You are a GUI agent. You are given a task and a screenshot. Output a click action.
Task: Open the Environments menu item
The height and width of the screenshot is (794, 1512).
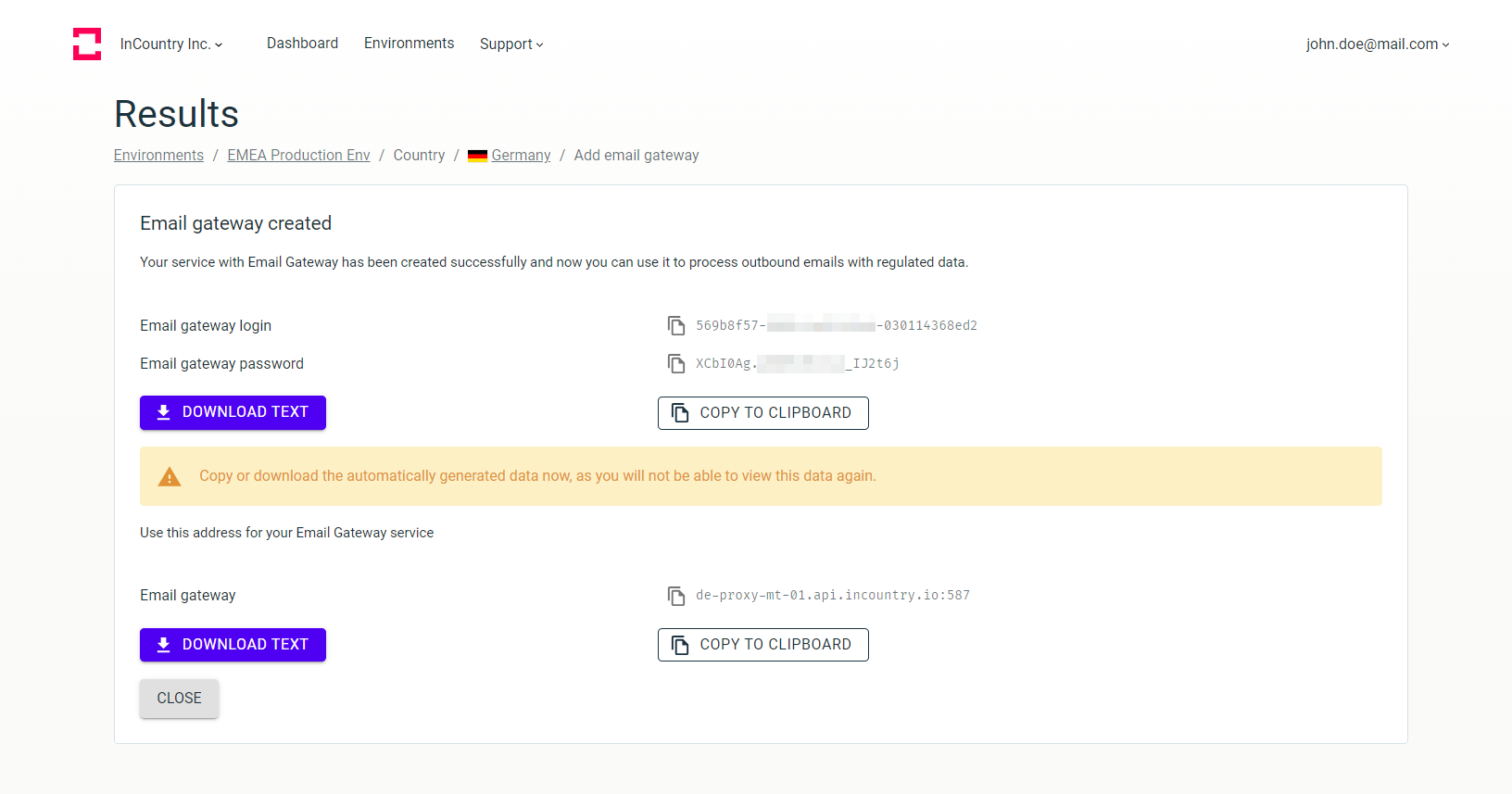(x=409, y=43)
